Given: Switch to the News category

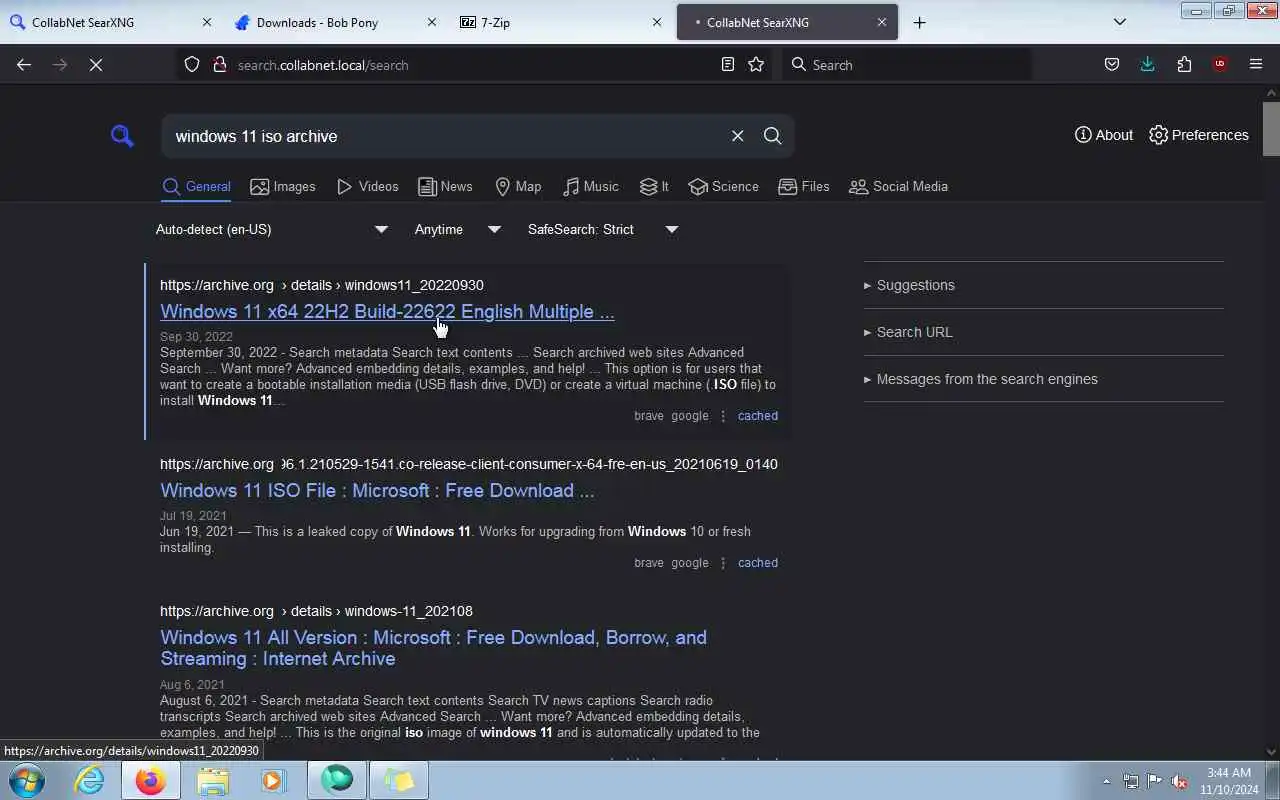Looking at the screenshot, I should click(x=445, y=186).
